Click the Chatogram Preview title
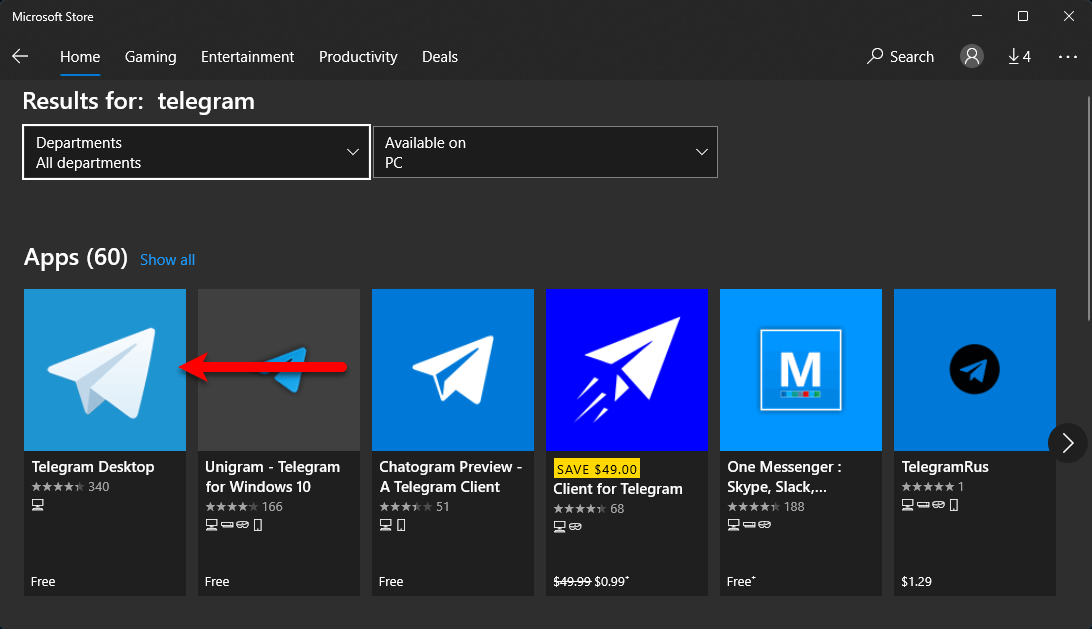Image resolution: width=1092 pixels, height=629 pixels. (x=451, y=476)
